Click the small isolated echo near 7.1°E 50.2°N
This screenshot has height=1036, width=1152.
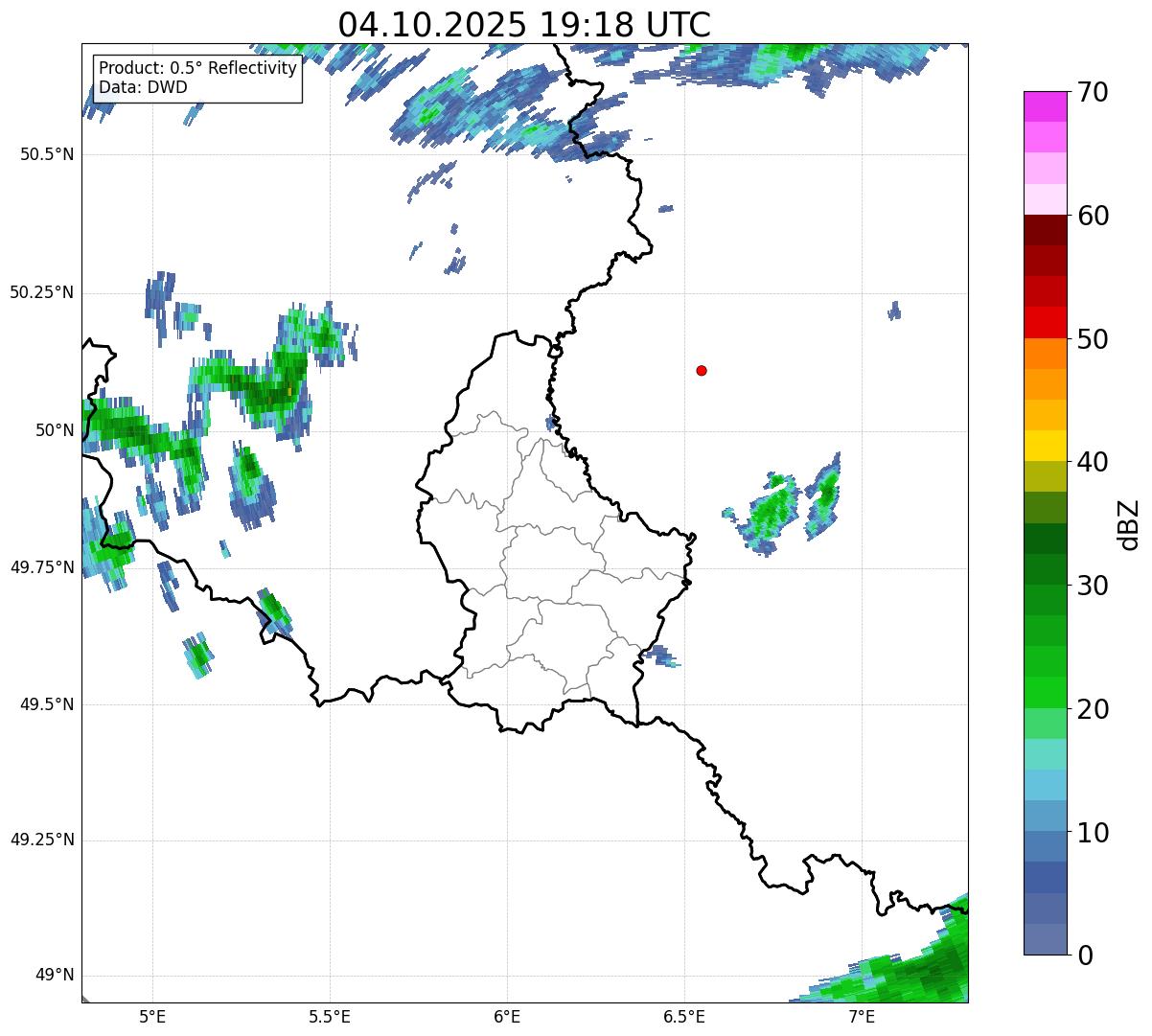pyautogui.click(x=894, y=311)
